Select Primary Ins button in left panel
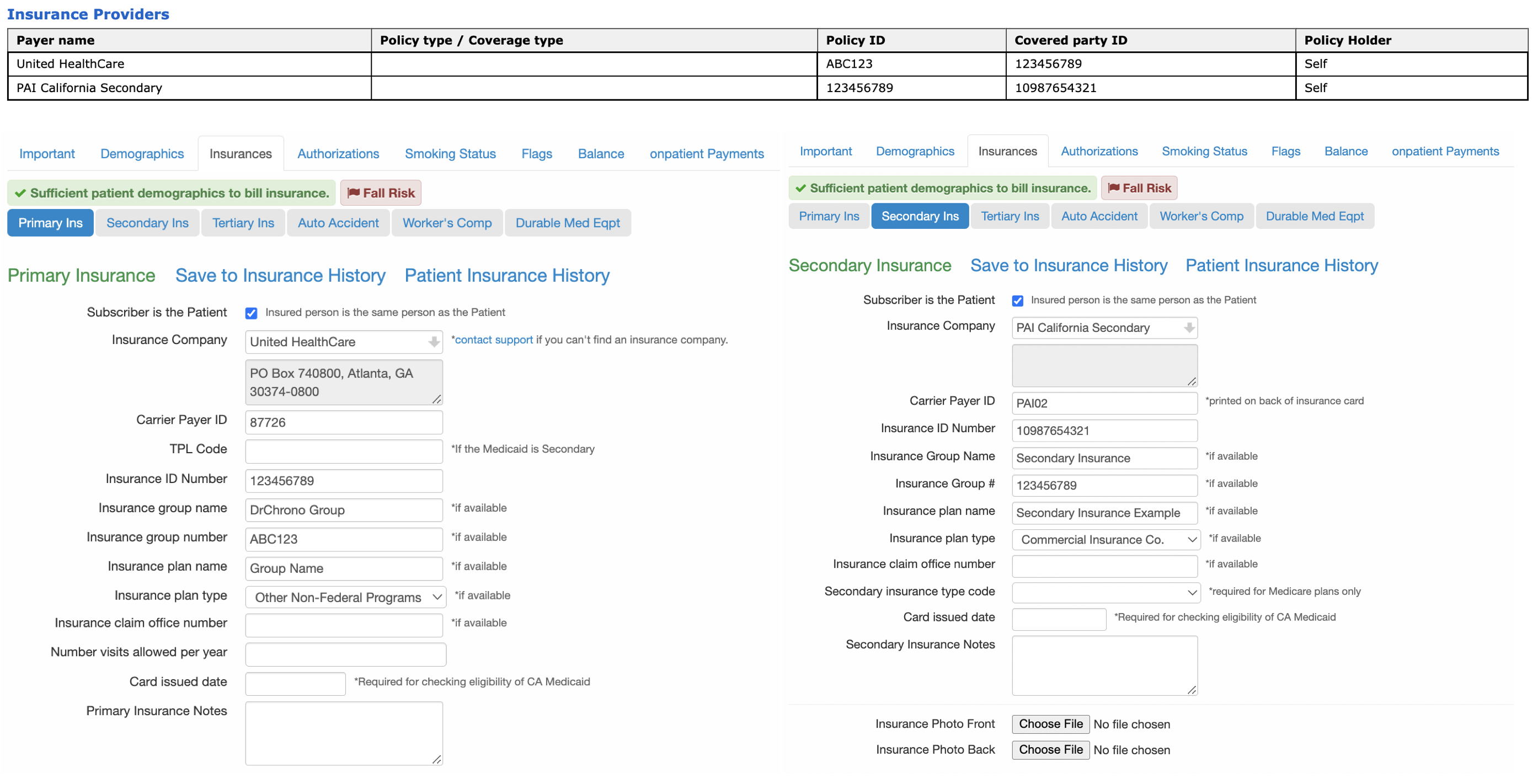 51,223
